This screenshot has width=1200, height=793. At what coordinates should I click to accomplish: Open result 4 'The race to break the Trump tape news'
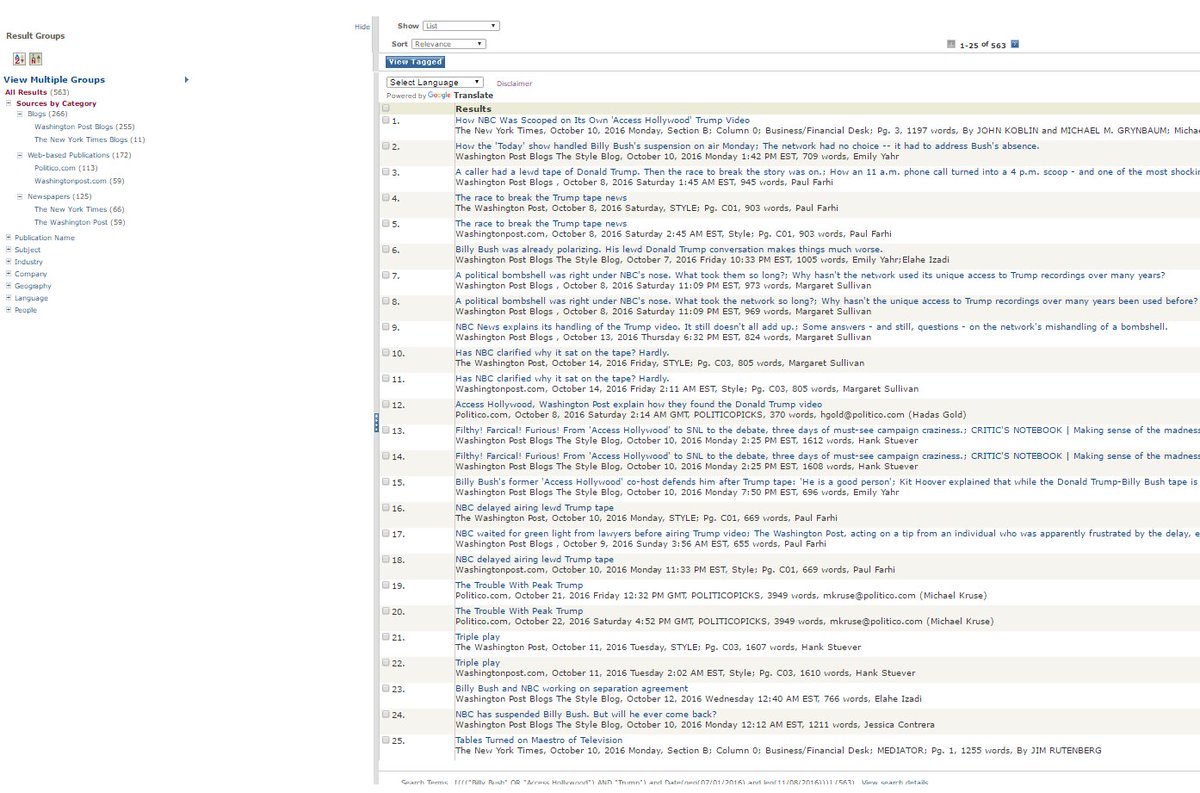point(541,198)
